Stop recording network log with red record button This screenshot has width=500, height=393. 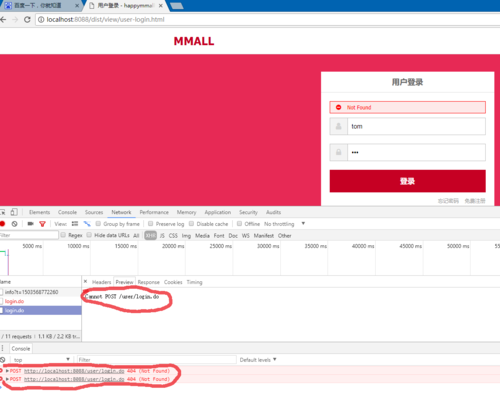(3, 224)
